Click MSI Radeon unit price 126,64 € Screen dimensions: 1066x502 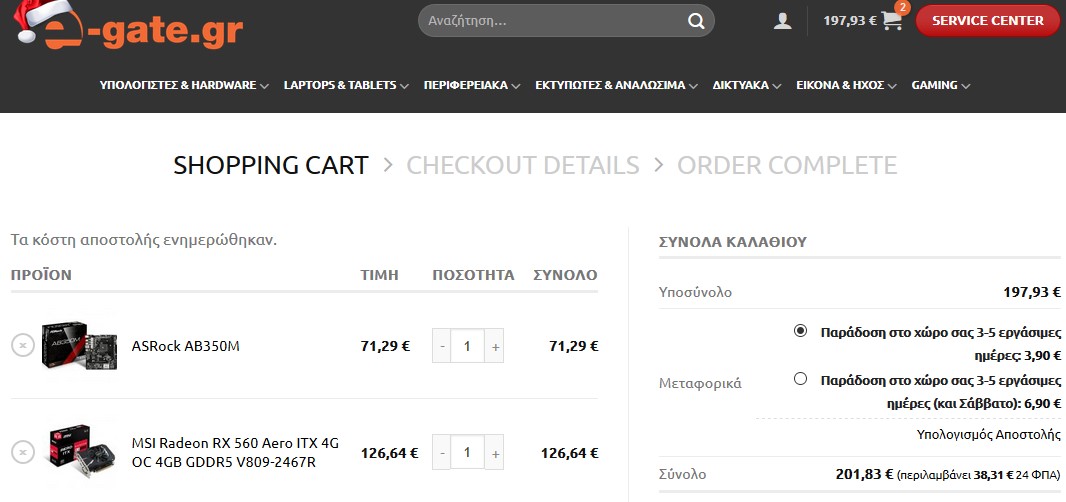[x=390, y=453]
